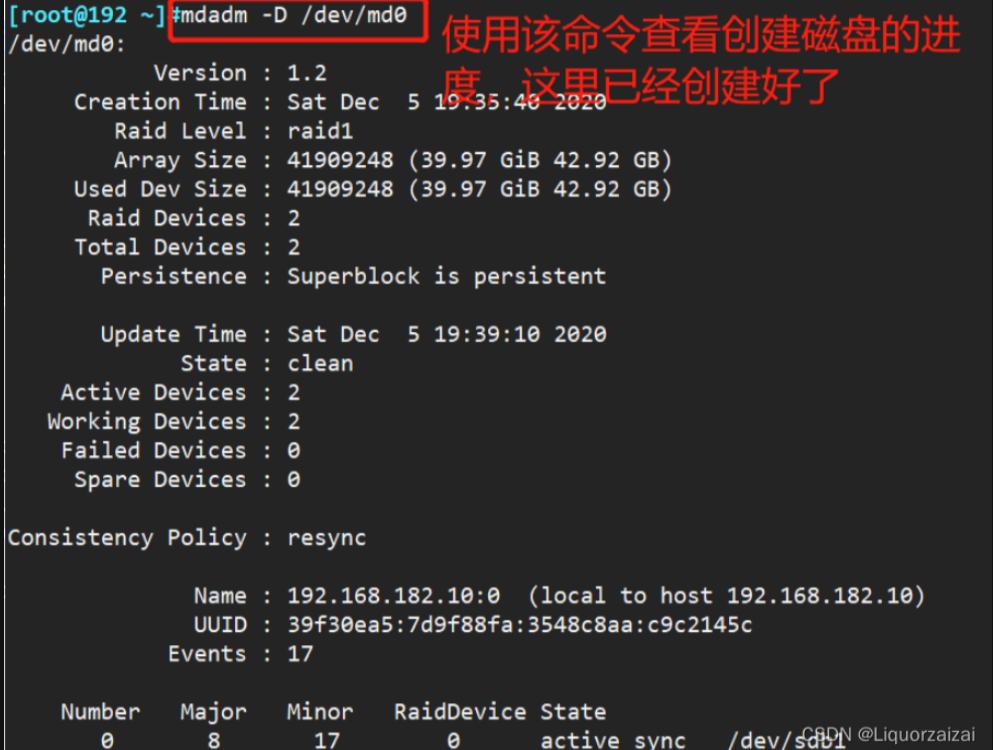Screen dimensions: 993x750
Task: Click the Total Devices line
Action: 187,248
